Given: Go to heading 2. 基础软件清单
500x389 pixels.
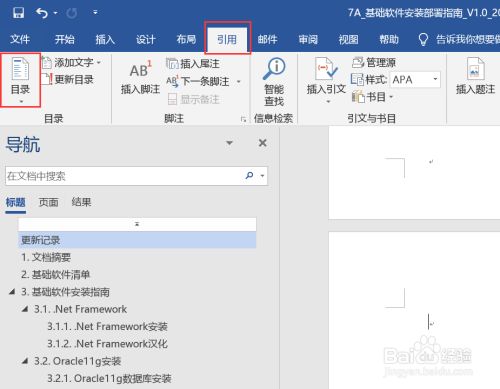Looking at the screenshot, I should click(56, 275).
